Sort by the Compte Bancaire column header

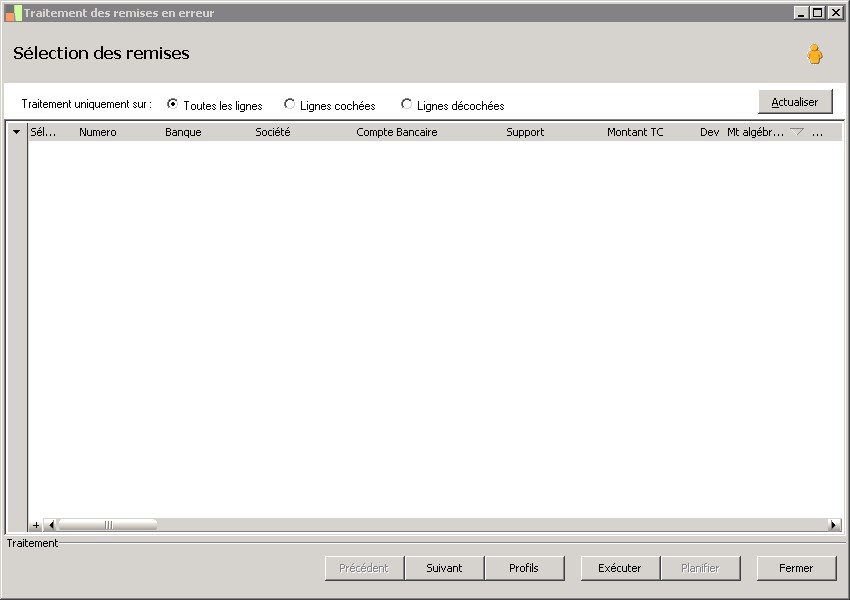(397, 132)
